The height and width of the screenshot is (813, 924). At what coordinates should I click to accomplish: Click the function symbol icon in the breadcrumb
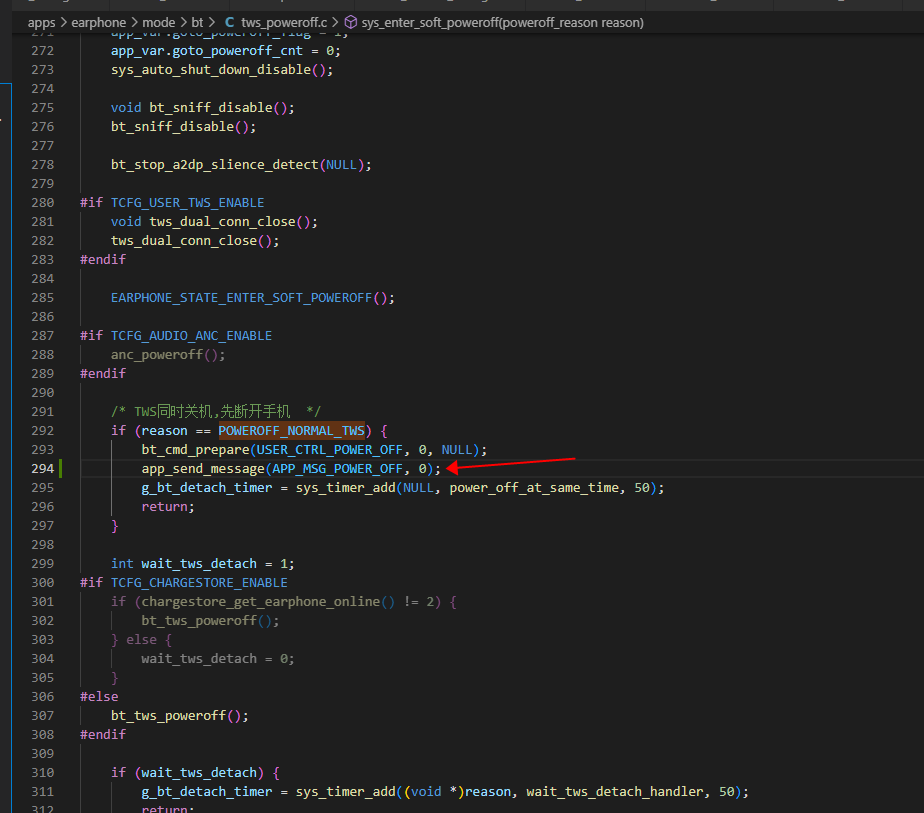[x=351, y=22]
